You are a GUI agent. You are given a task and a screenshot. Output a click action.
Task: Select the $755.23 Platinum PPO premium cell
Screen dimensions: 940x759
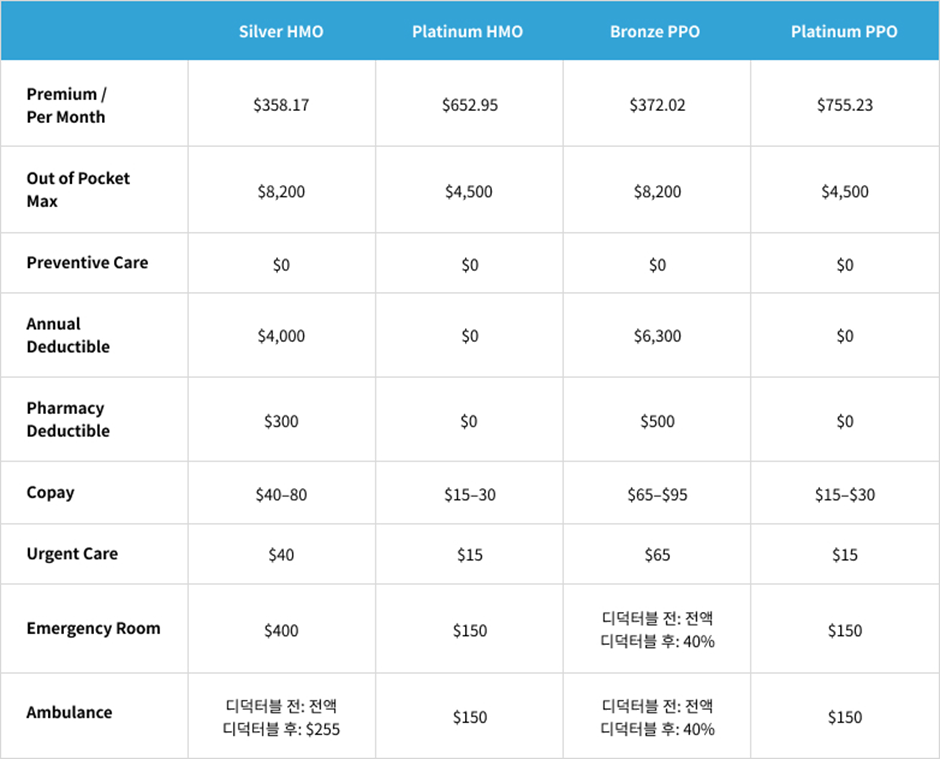click(844, 104)
